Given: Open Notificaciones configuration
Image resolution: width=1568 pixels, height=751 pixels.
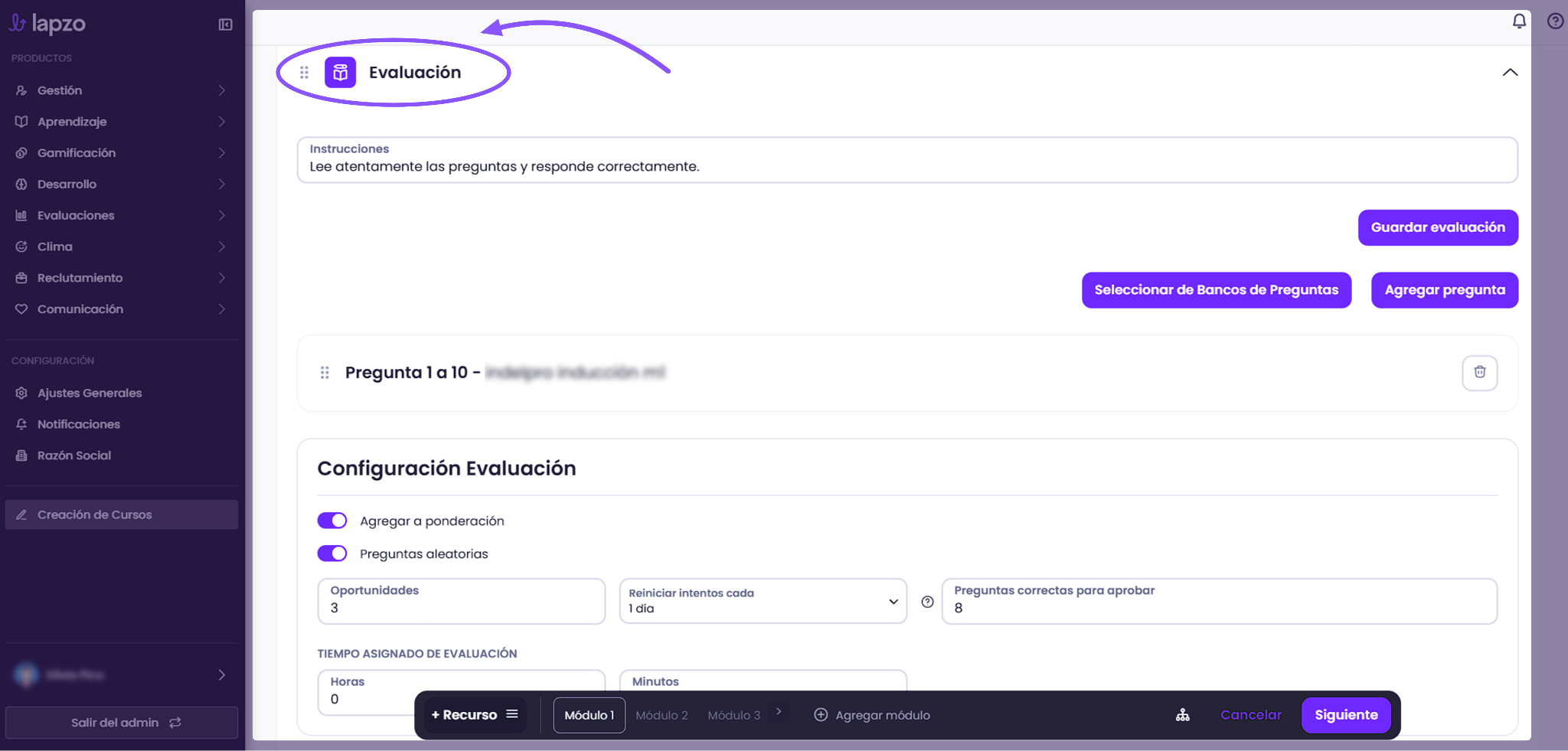Looking at the screenshot, I should [121, 424].
